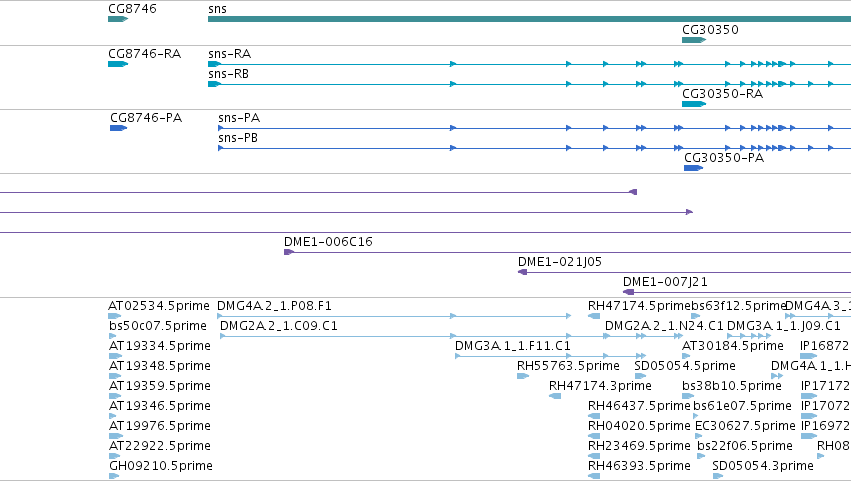Select EST bs50c07.5prime
This screenshot has width=851, height=481.
tap(158, 326)
